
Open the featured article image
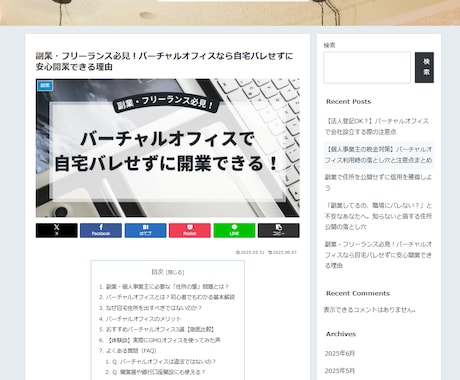point(168,148)
